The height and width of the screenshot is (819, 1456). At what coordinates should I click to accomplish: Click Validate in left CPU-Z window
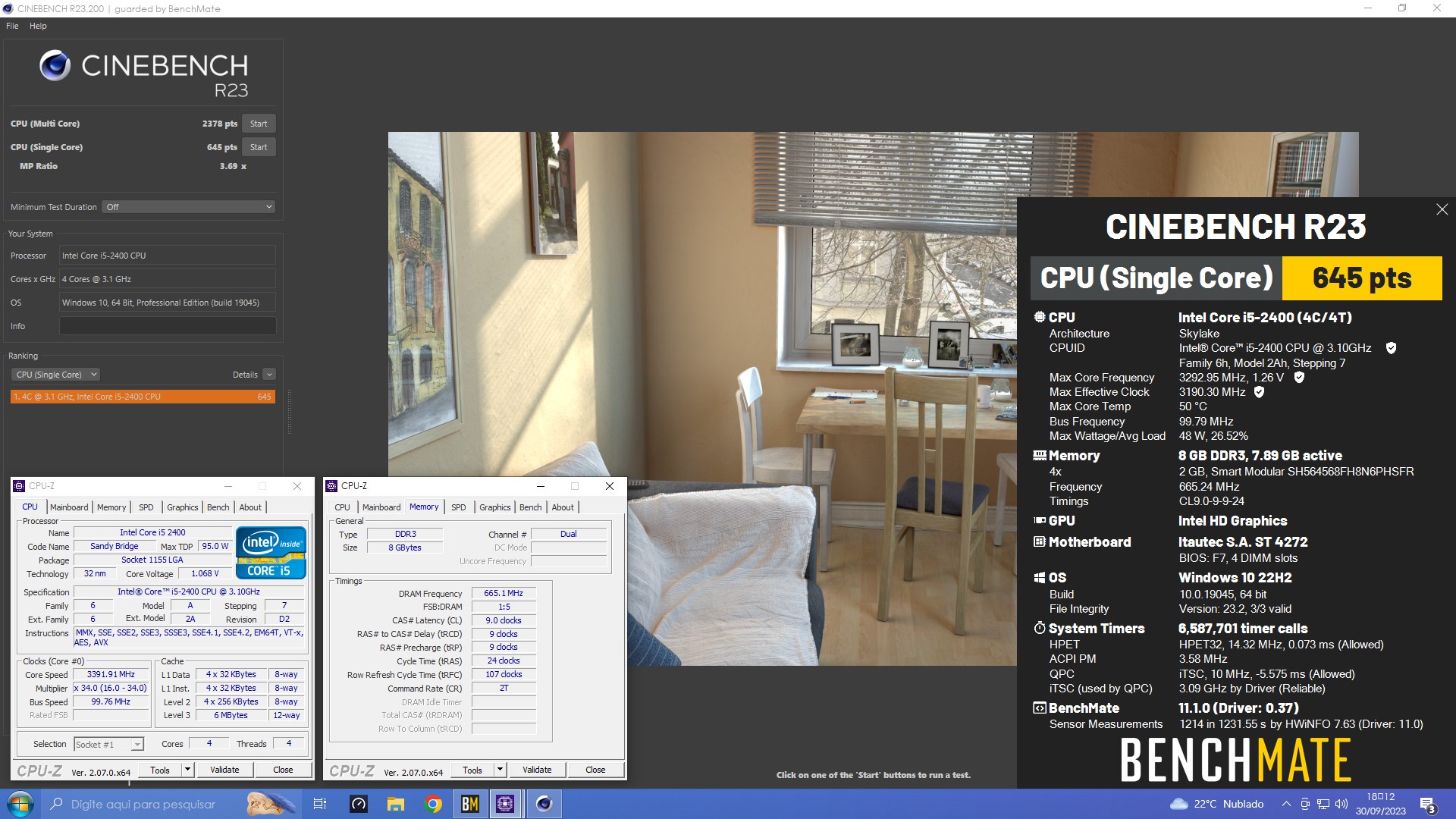coord(224,770)
